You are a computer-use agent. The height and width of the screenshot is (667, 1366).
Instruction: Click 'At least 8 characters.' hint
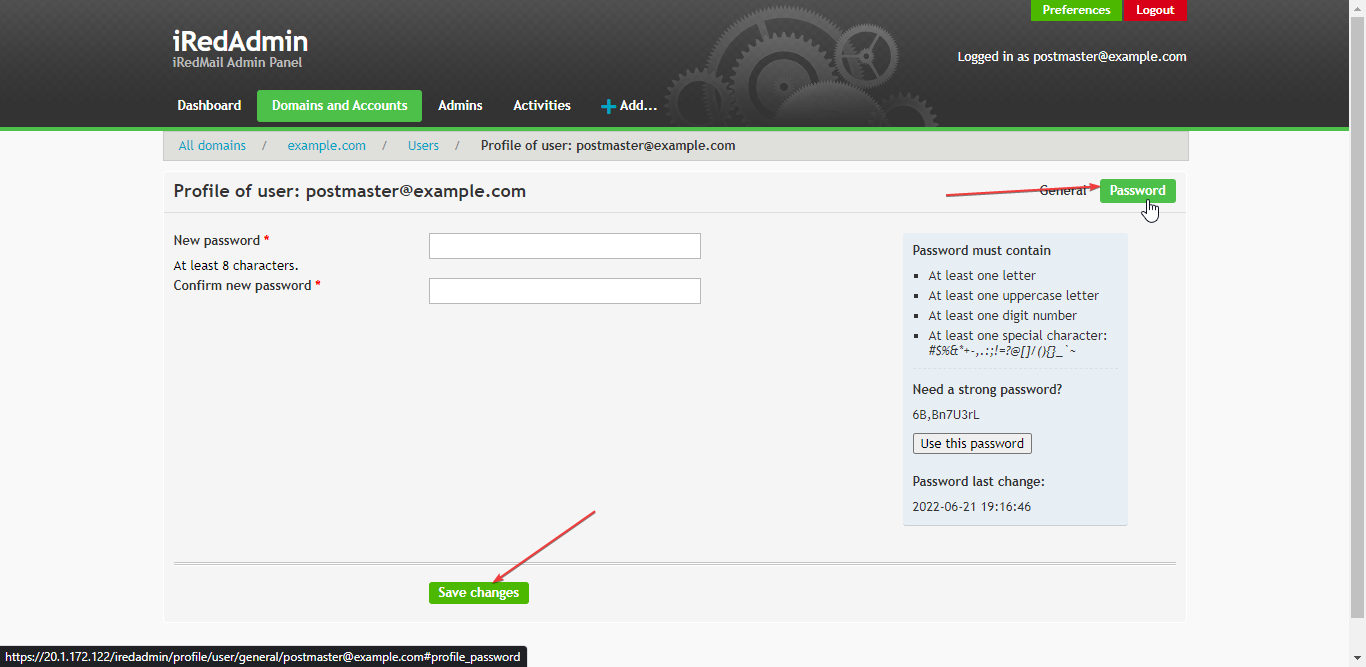tap(236, 266)
